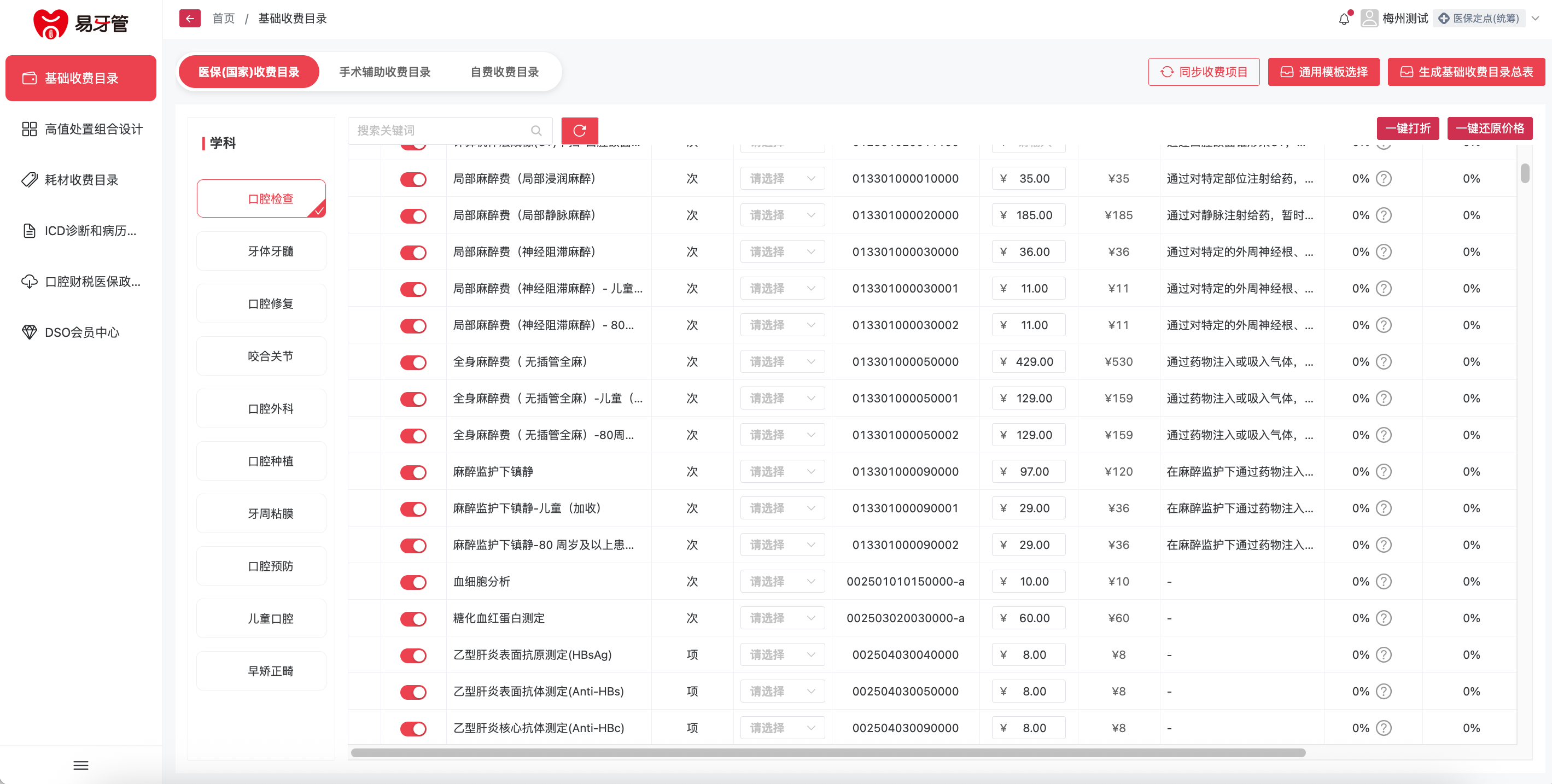Image resolution: width=1552 pixels, height=784 pixels.
Task: Open 基础收费目录 sidebar menu
Action: [x=81, y=78]
